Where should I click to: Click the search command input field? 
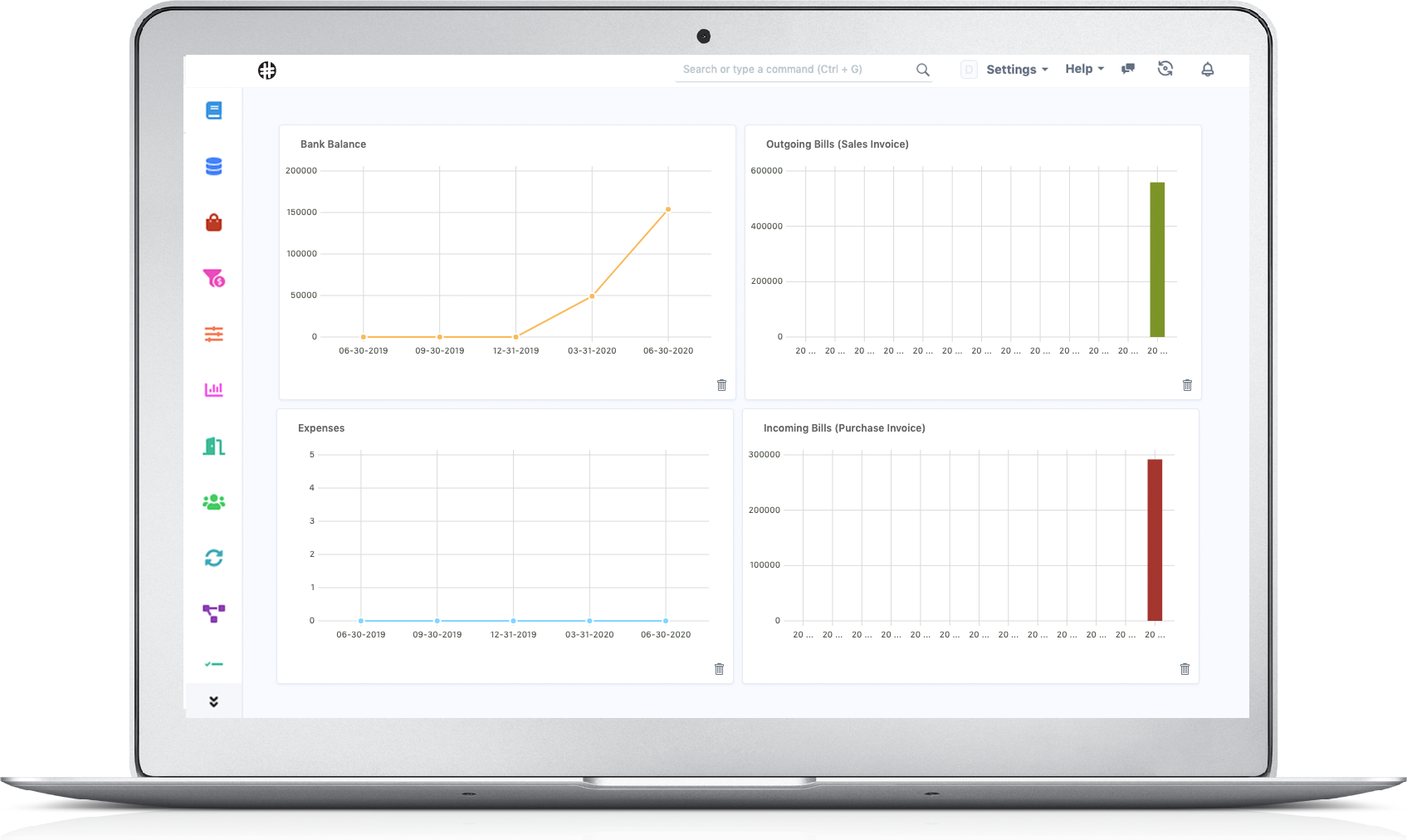(797, 70)
